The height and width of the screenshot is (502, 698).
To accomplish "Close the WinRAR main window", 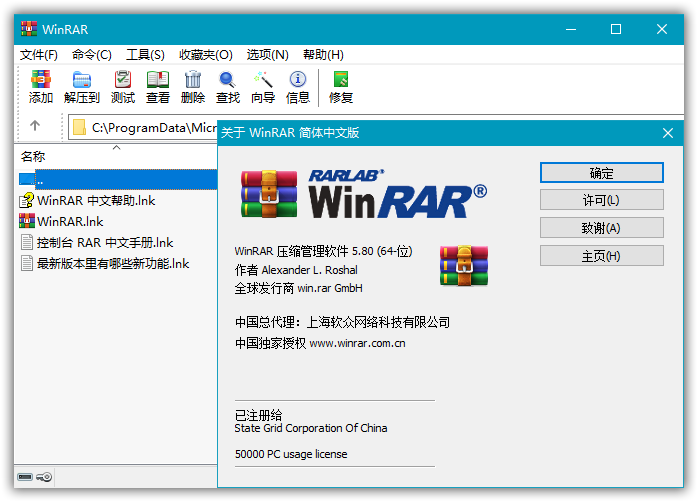I will [x=662, y=29].
